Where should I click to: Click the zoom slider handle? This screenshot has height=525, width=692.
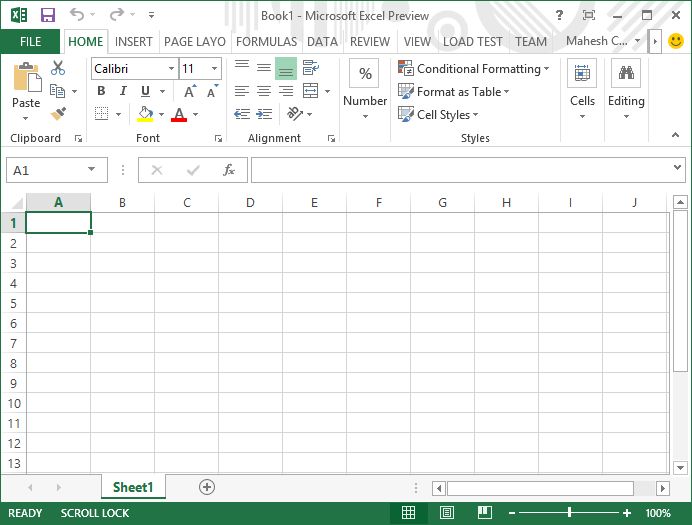(x=569, y=512)
